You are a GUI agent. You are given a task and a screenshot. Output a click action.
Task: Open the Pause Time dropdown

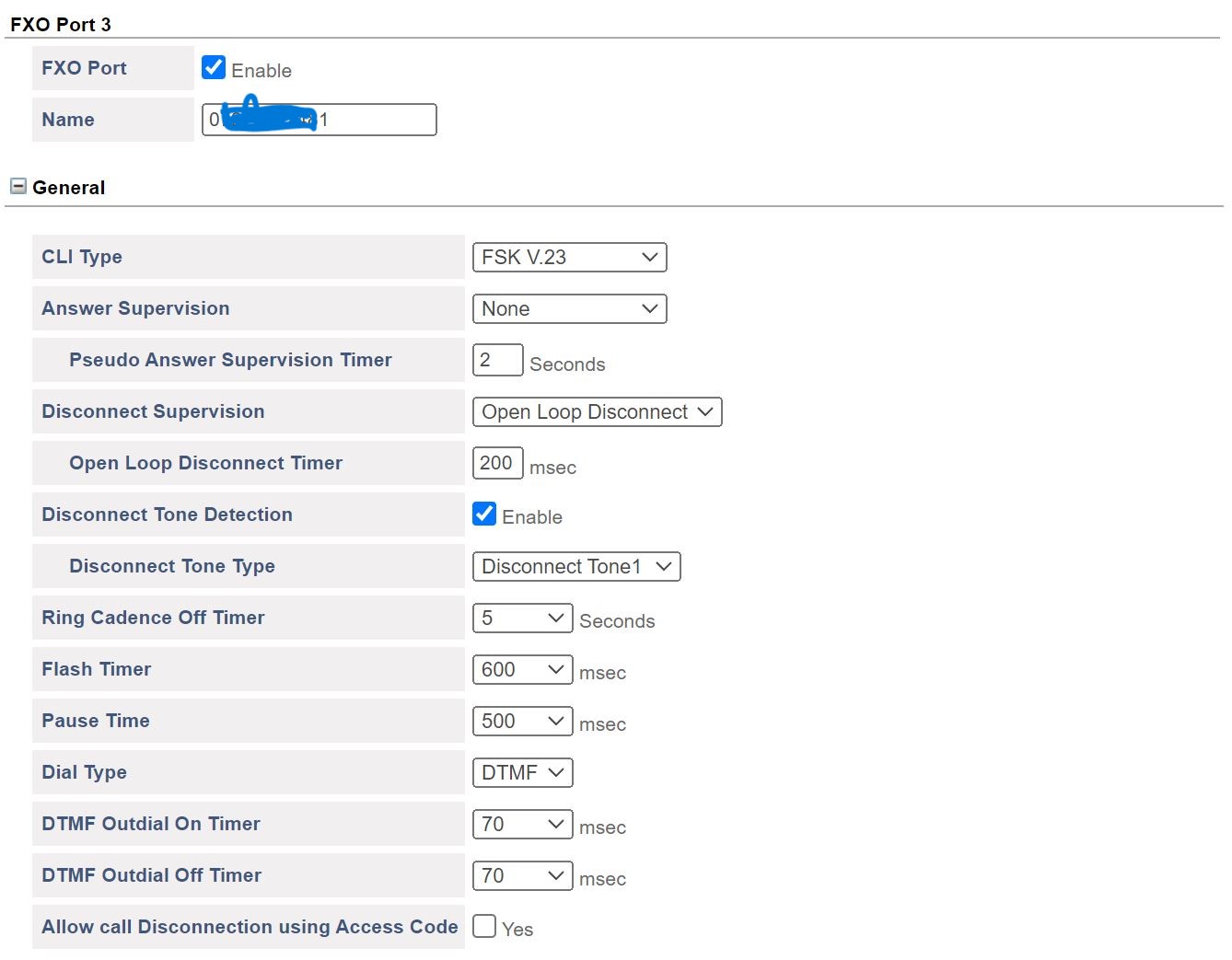(x=521, y=722)
